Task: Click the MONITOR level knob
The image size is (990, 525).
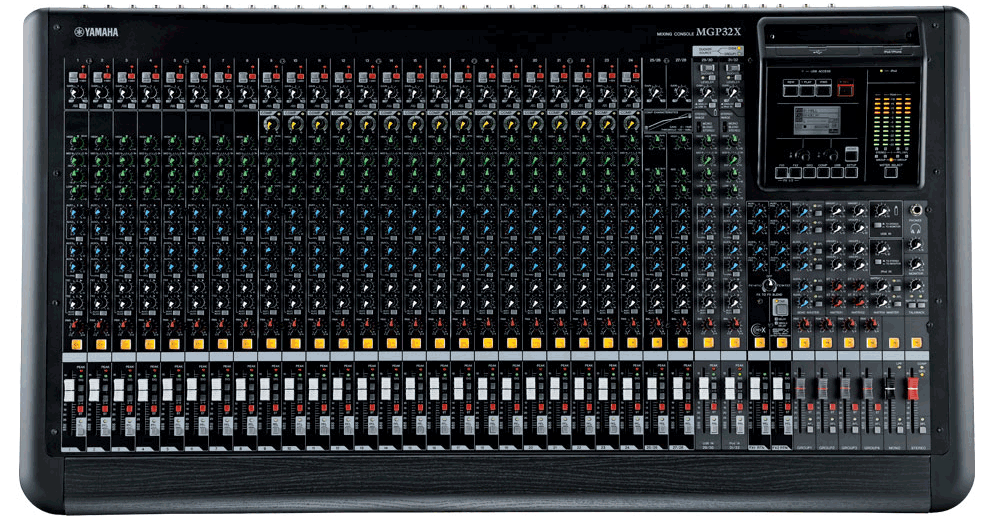Action: (916, 264)
